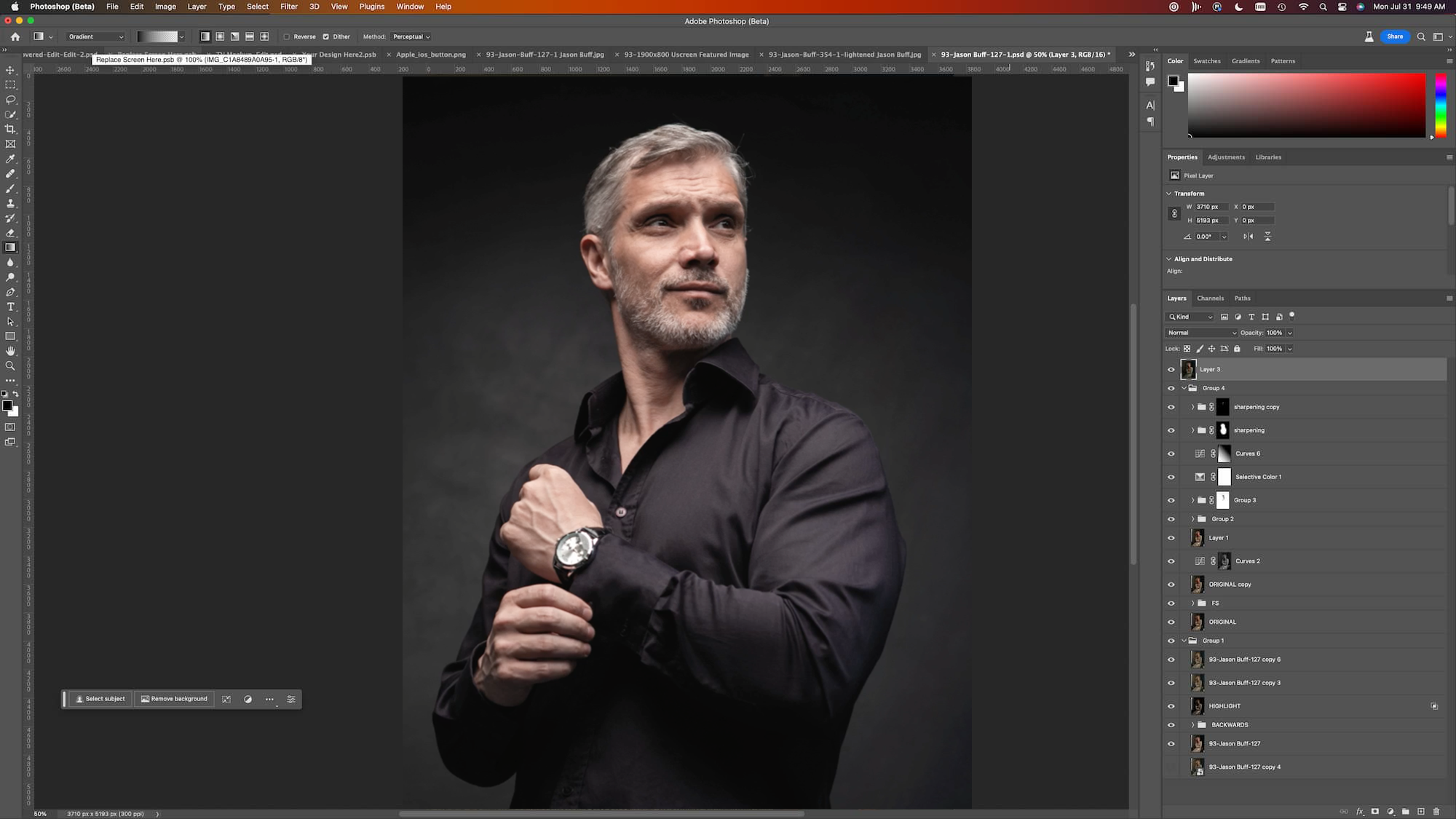Select the Crop tool
The height and width of the screenshot is (819, 1456).
pos(10,129)
